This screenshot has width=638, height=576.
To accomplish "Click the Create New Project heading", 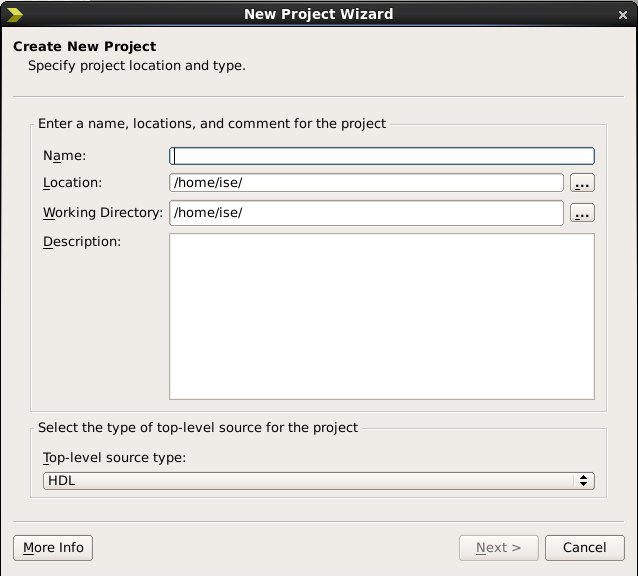I will (x=85, y=47).
